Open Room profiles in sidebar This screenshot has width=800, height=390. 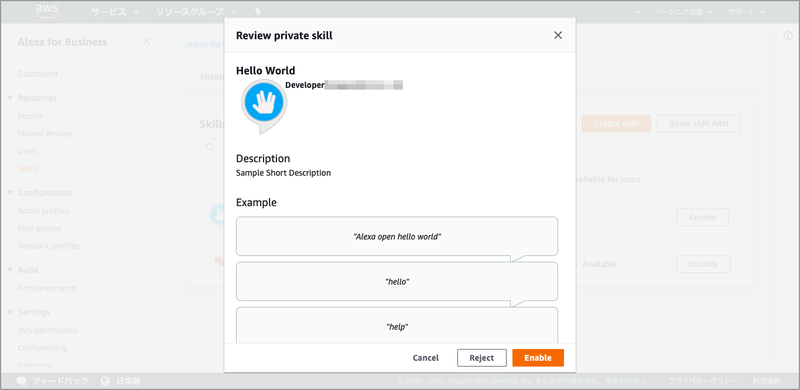click(43, 211)
